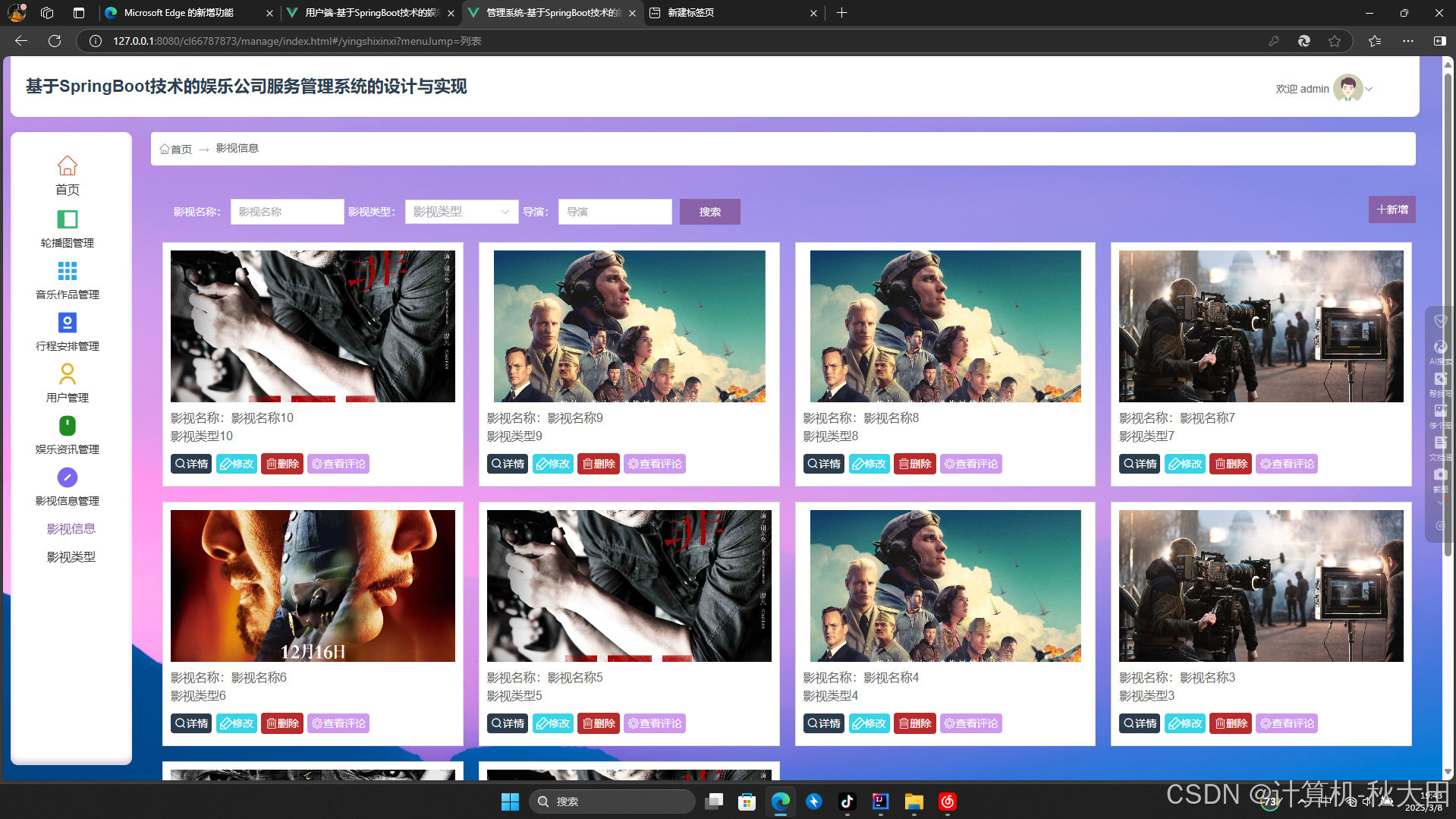The image size is (1456, 819).
Task: Click 删除 for 影视名称9
Action: point(599,464)
